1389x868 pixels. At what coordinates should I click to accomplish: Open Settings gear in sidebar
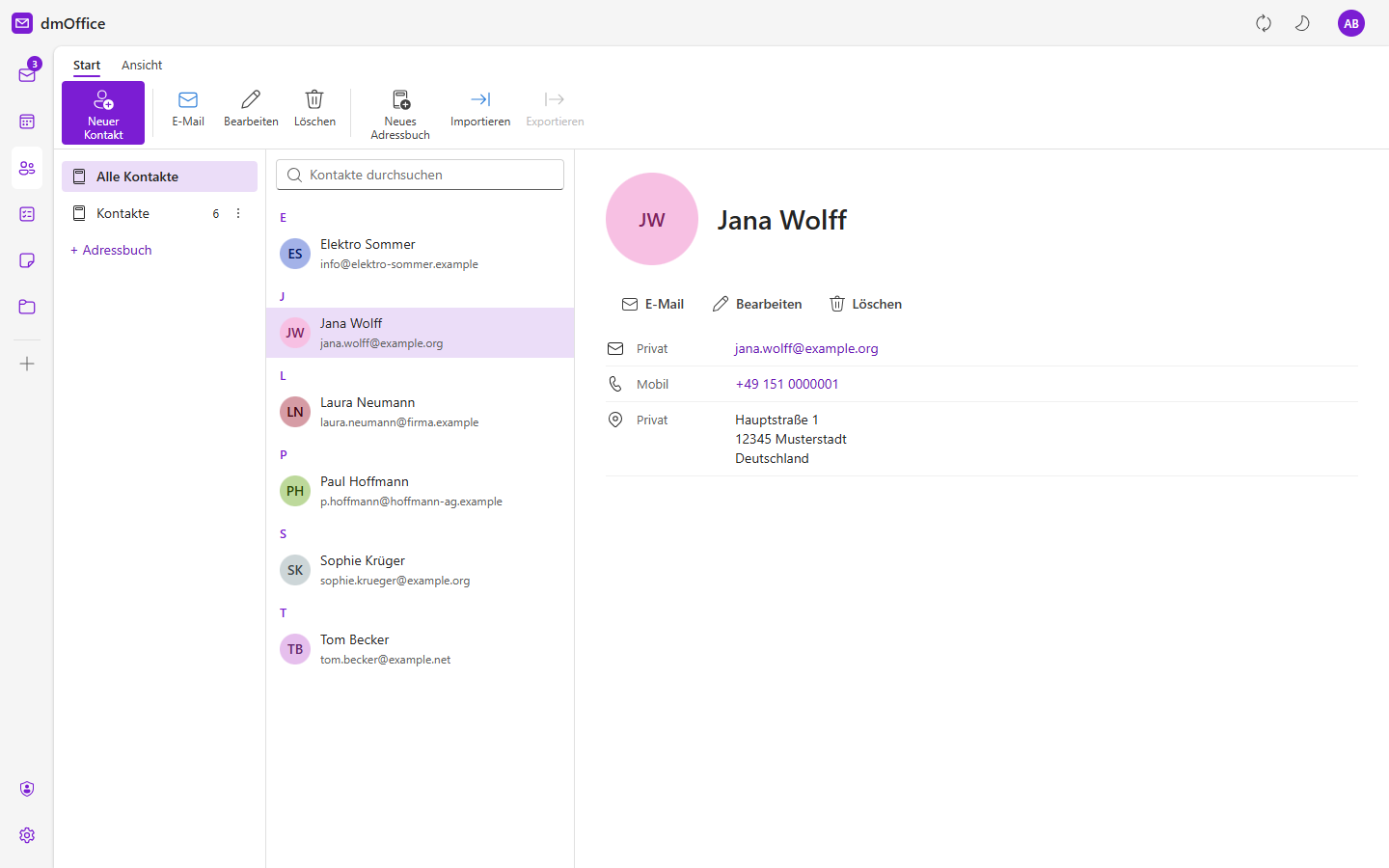pyautogui.click(x=27, y=835)
